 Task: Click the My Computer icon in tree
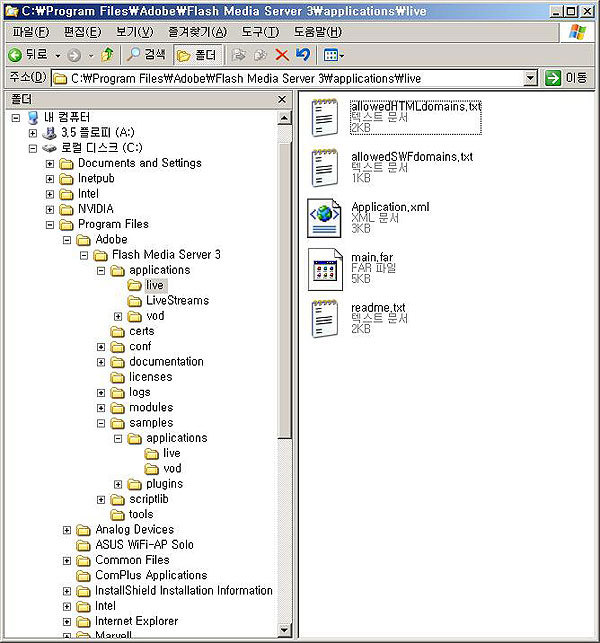point(33,118)
